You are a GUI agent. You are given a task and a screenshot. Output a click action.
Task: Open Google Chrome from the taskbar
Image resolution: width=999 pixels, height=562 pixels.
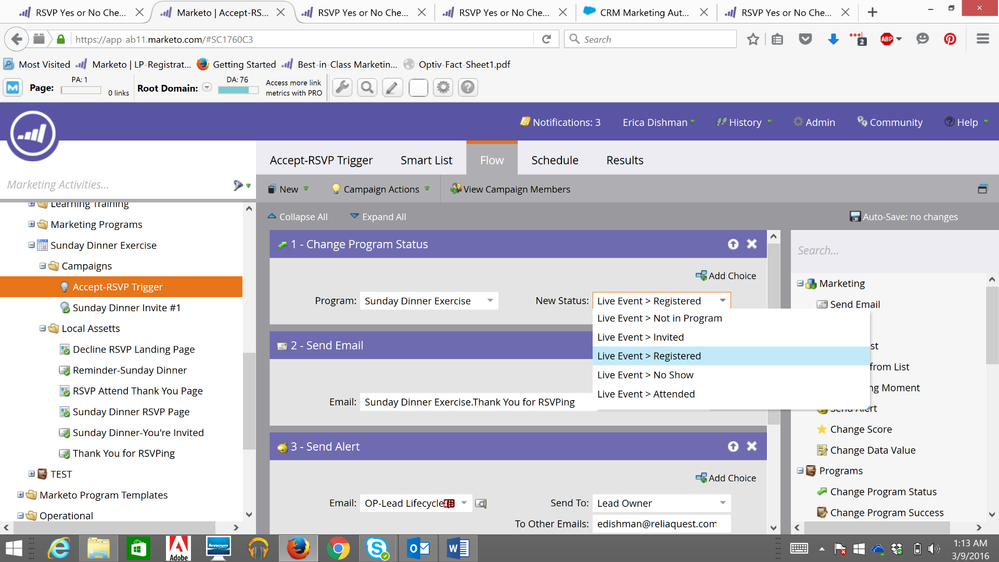point(338,548)
